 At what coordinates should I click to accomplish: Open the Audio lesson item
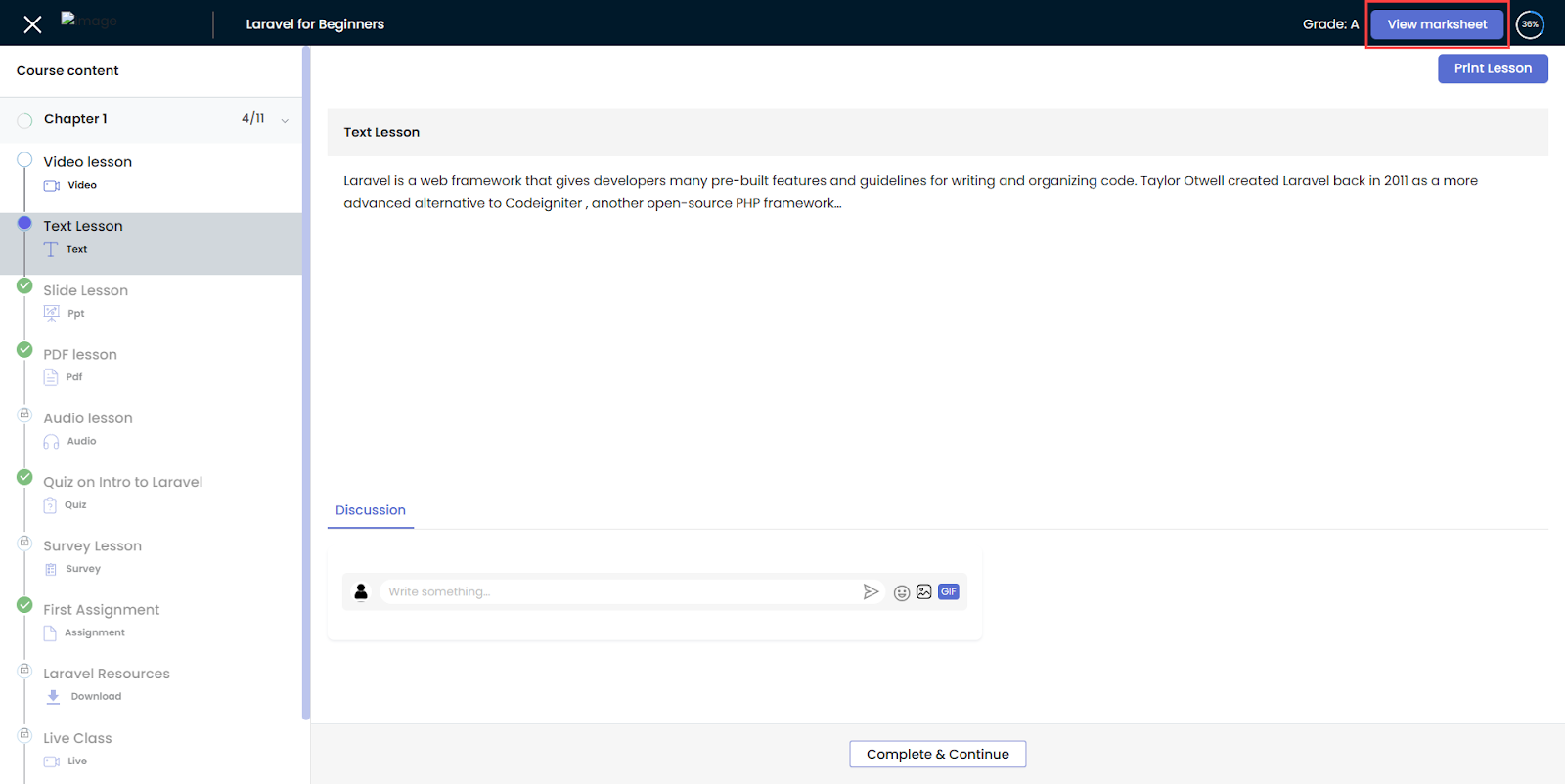(88, 418)
